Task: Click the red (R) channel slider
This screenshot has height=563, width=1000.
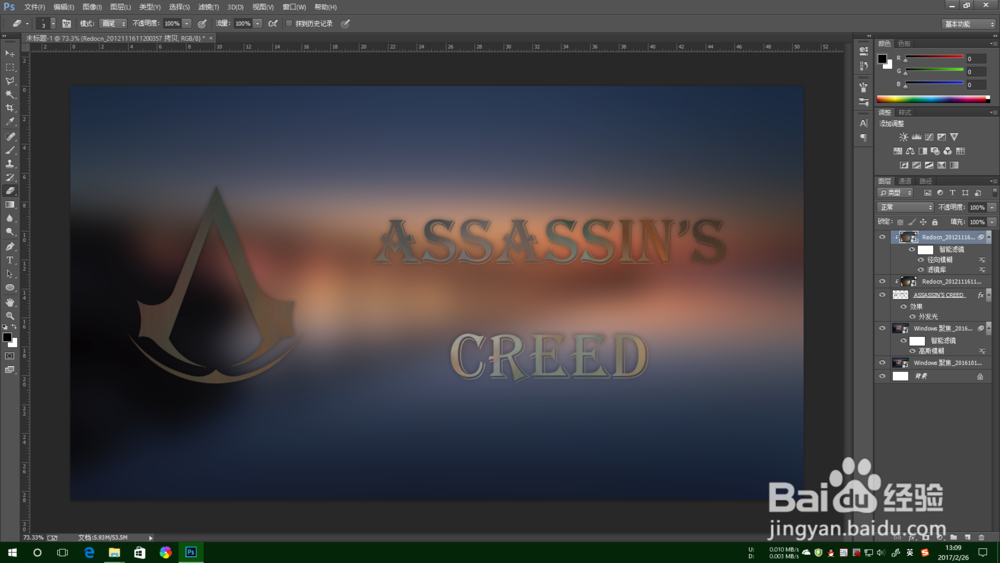Action: (x=934, y=58)
